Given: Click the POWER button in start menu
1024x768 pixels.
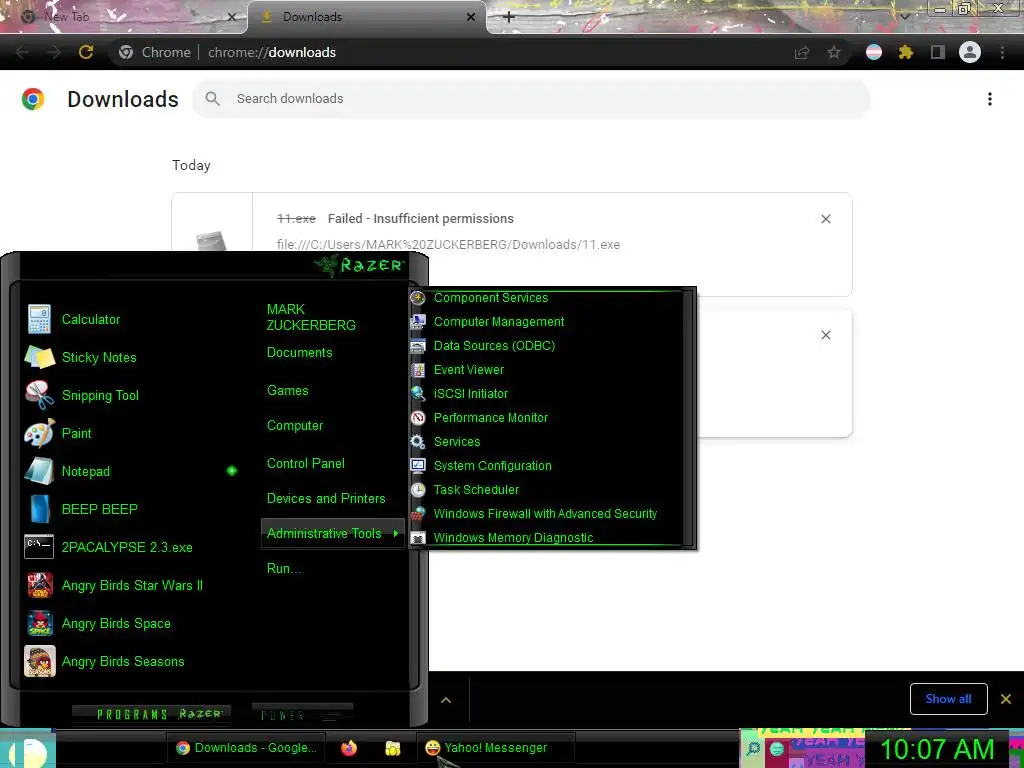Looking at the screenshot, I should click(x=302, y=714).
